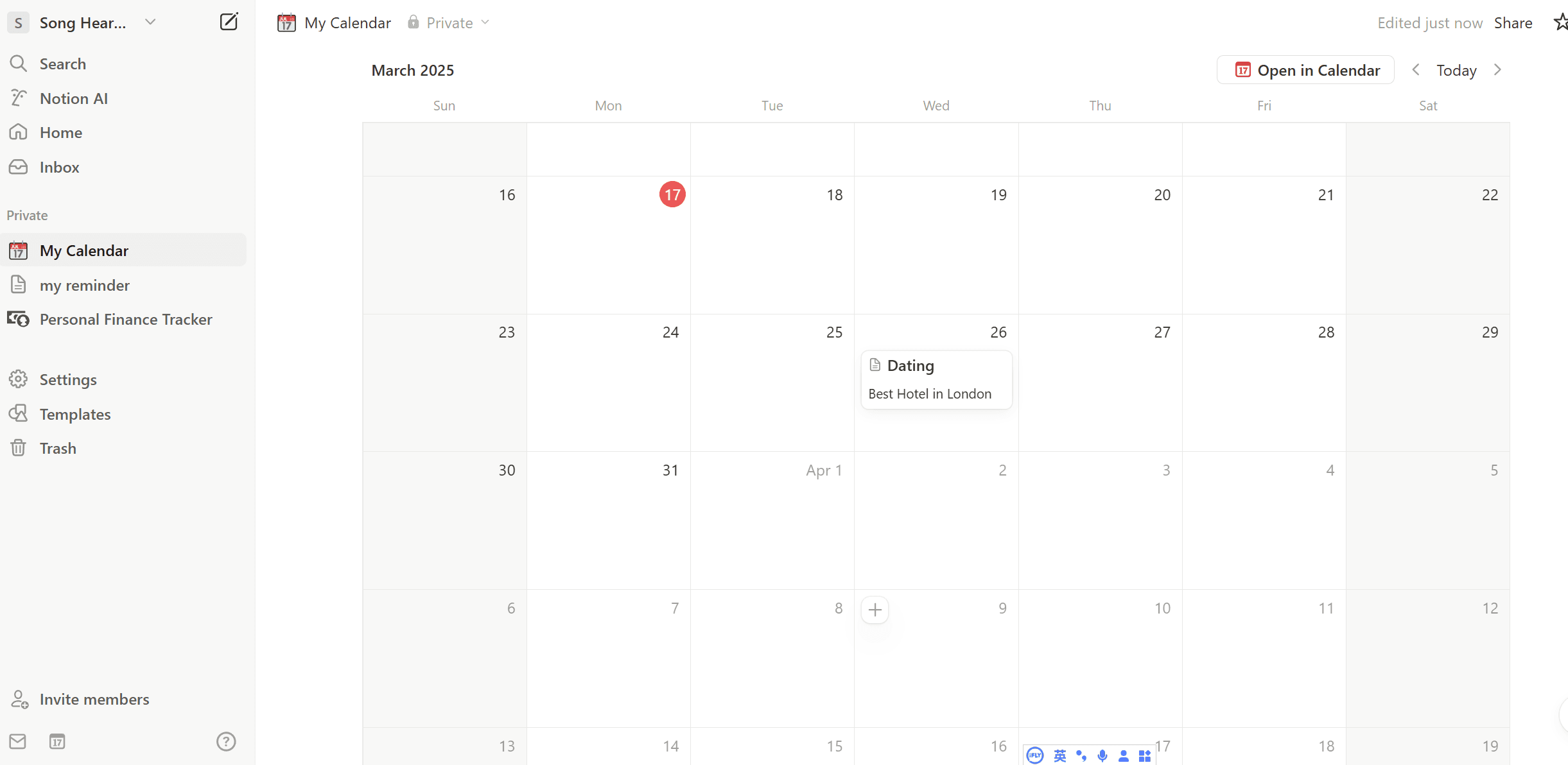Screen dimensions: 1568x765
Task: Click the navigate forward chevron arrow
Action: (1498, 70)
